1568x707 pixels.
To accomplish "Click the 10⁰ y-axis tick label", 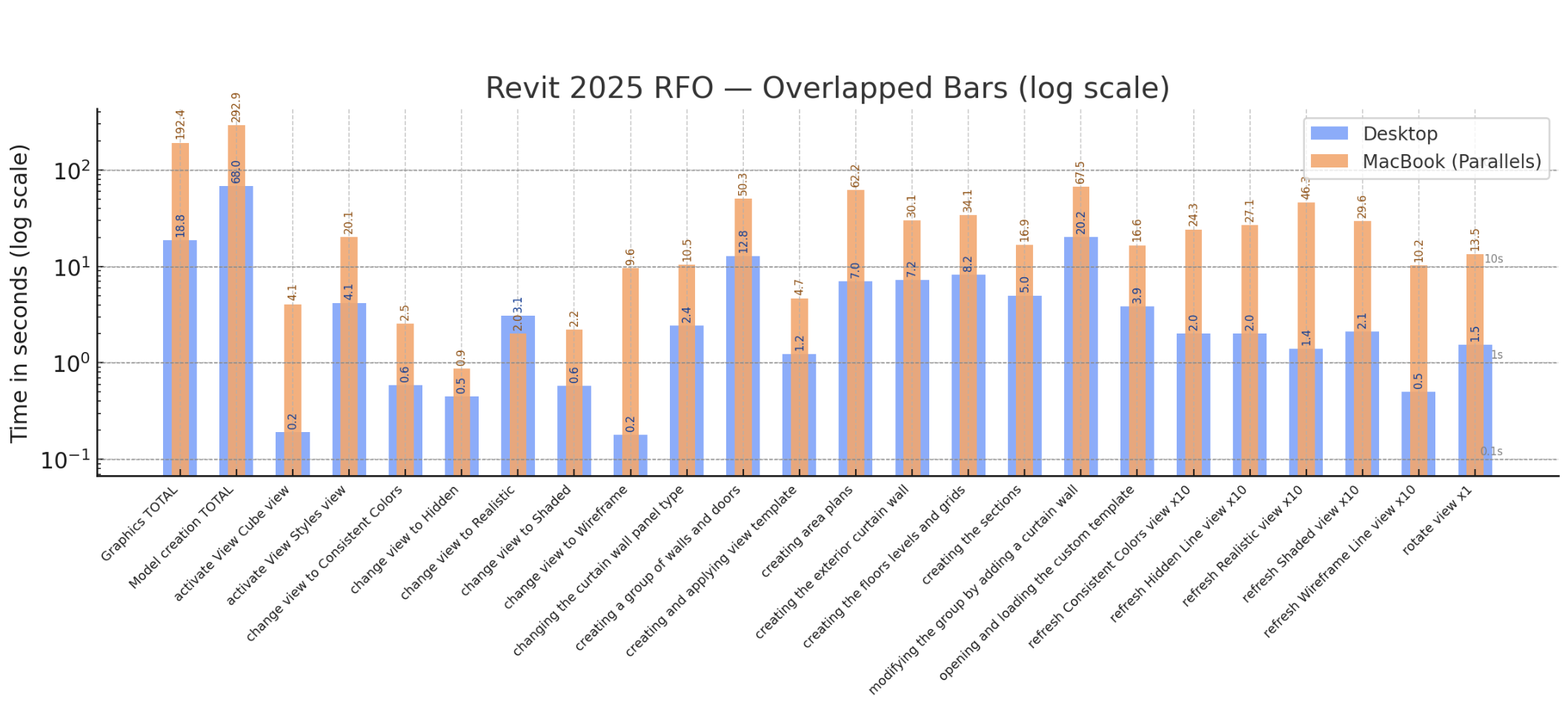I will 71,363.
